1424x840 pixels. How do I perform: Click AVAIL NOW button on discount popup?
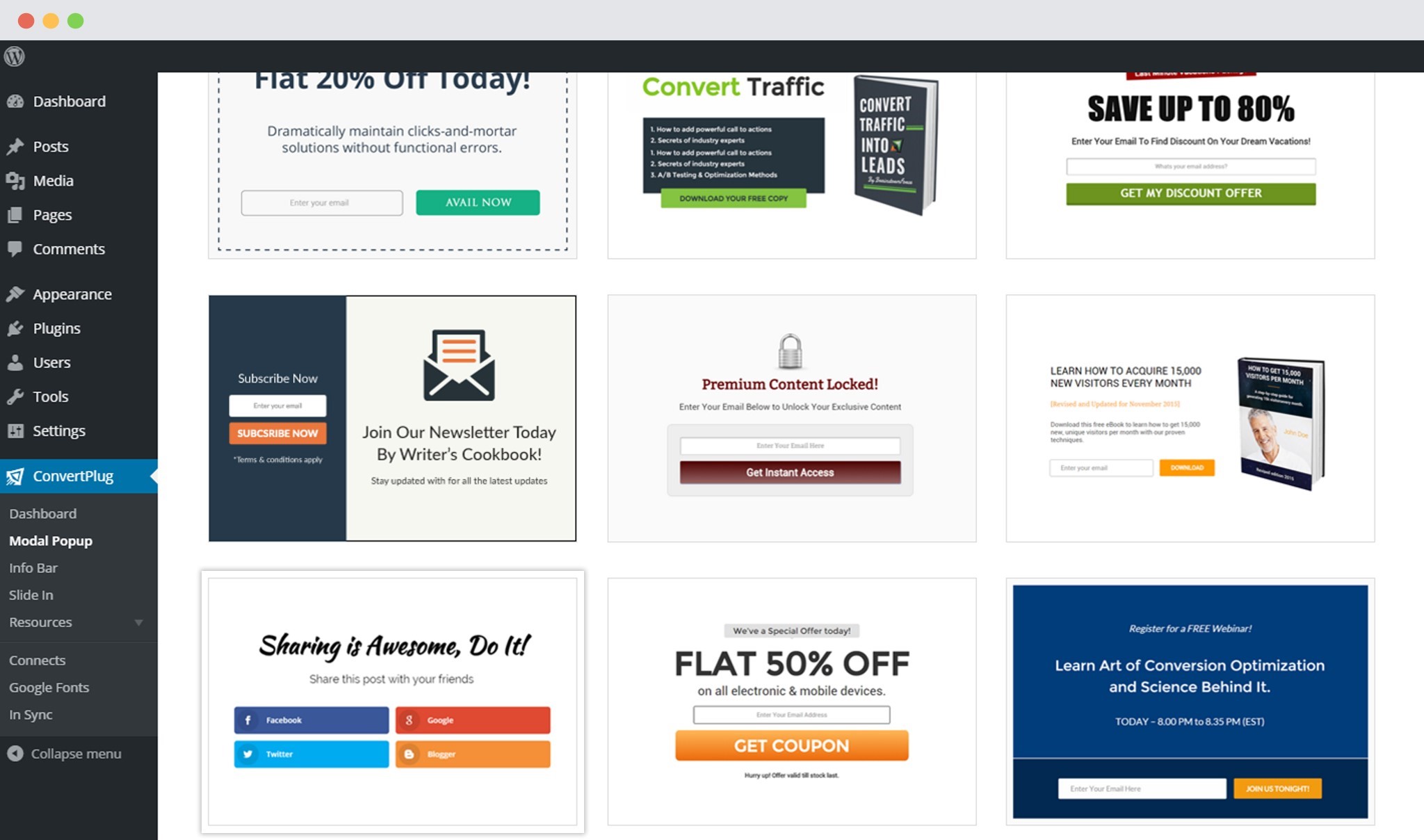(478, 201)
